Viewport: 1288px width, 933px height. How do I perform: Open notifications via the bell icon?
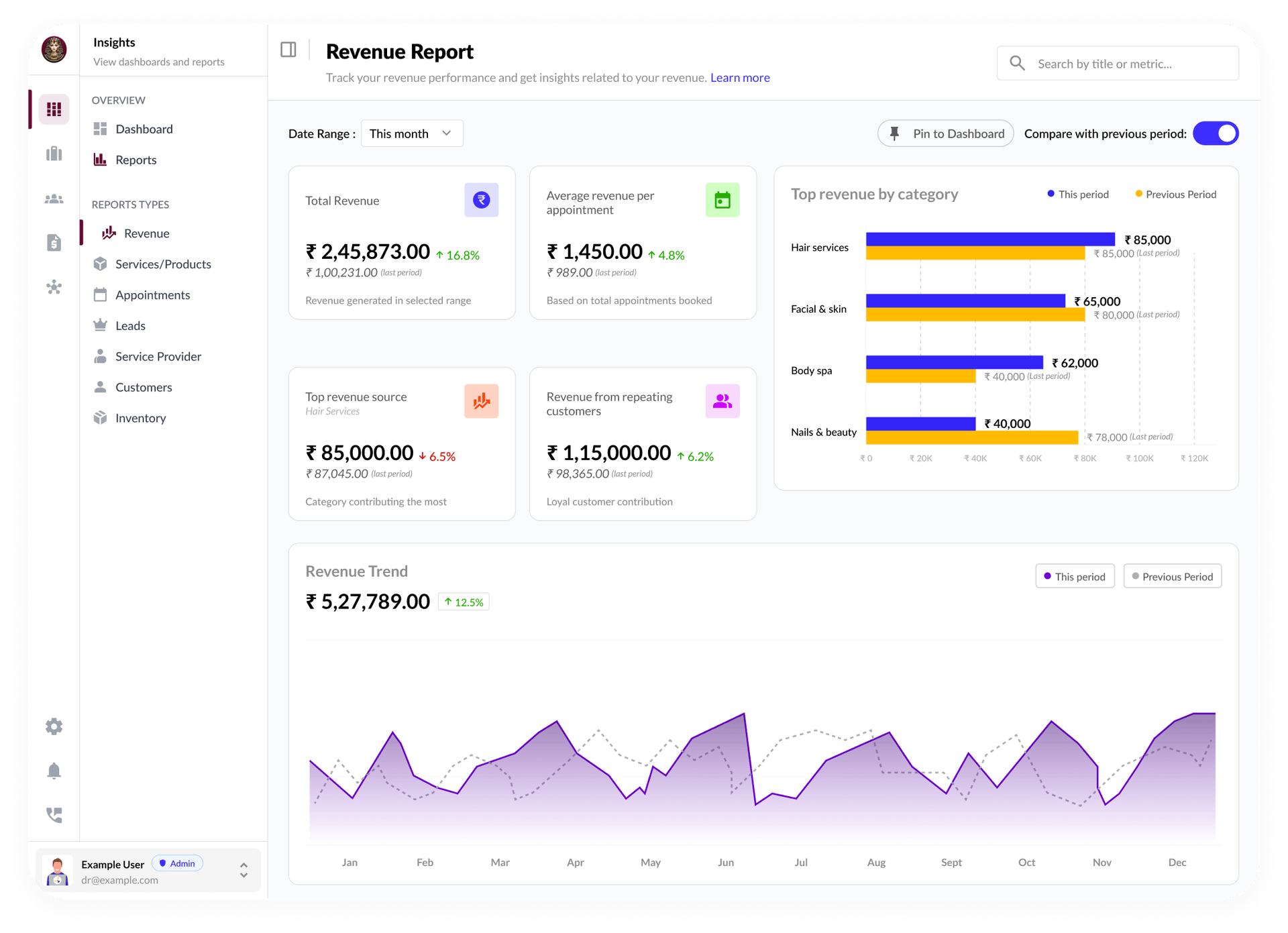[54, 771]
